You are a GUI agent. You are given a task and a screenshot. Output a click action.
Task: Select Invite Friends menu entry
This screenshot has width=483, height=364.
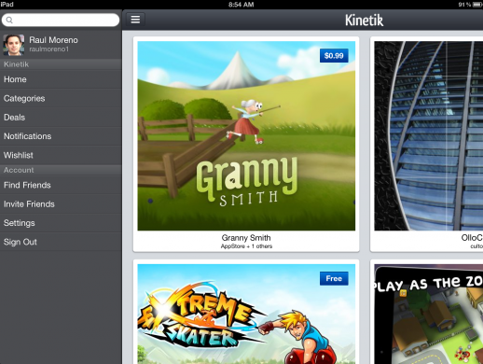pos(60,204)
